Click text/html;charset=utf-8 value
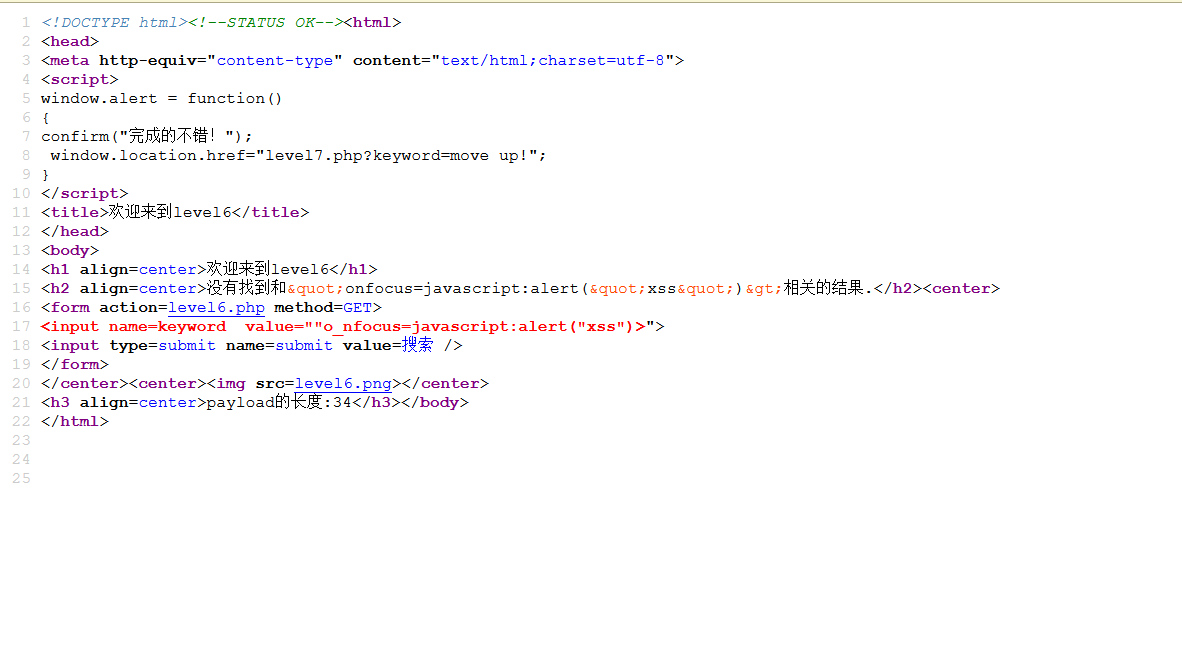 pyautogui.click(x=553, y=60)
